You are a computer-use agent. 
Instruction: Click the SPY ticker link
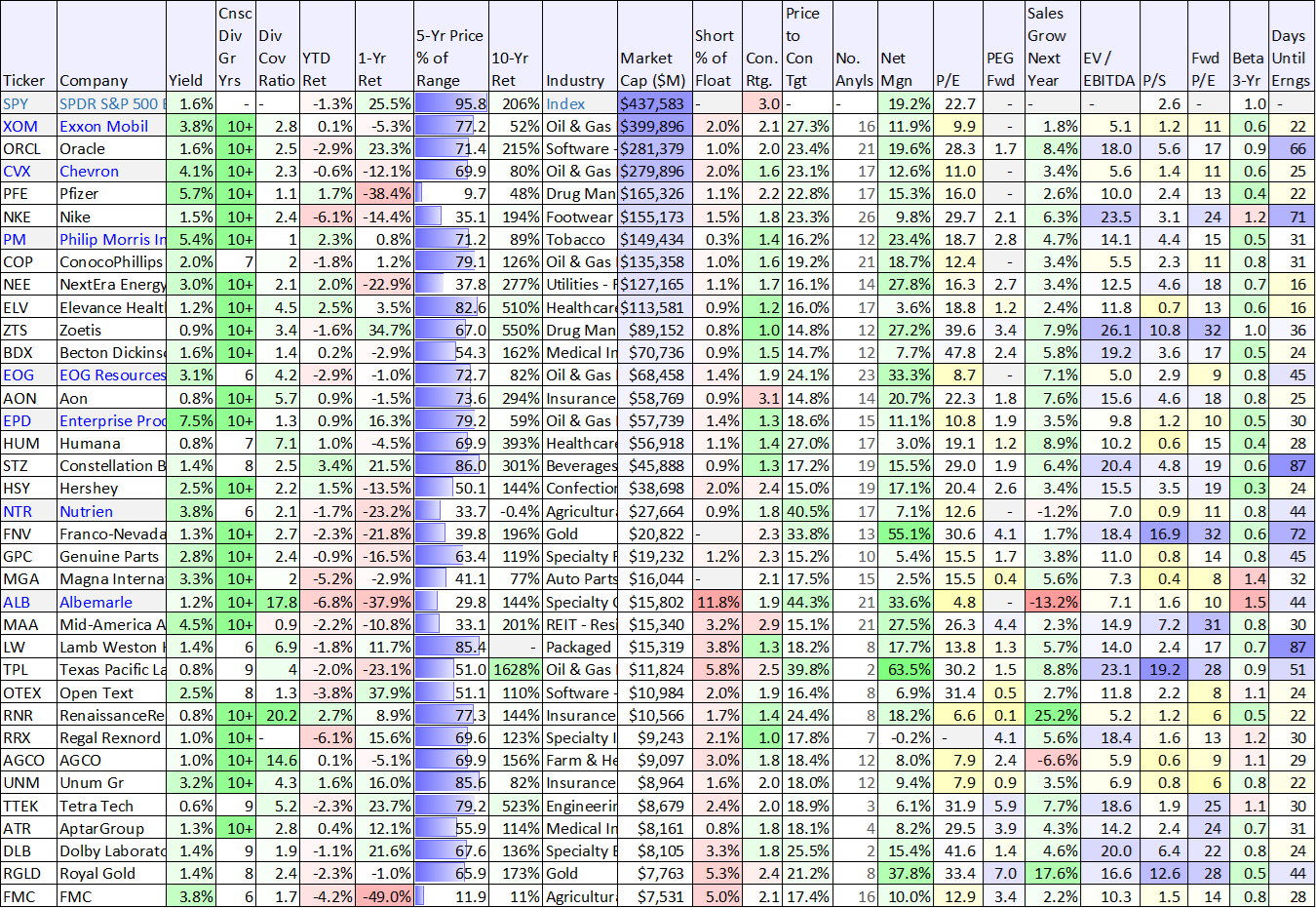click(16, 103)
